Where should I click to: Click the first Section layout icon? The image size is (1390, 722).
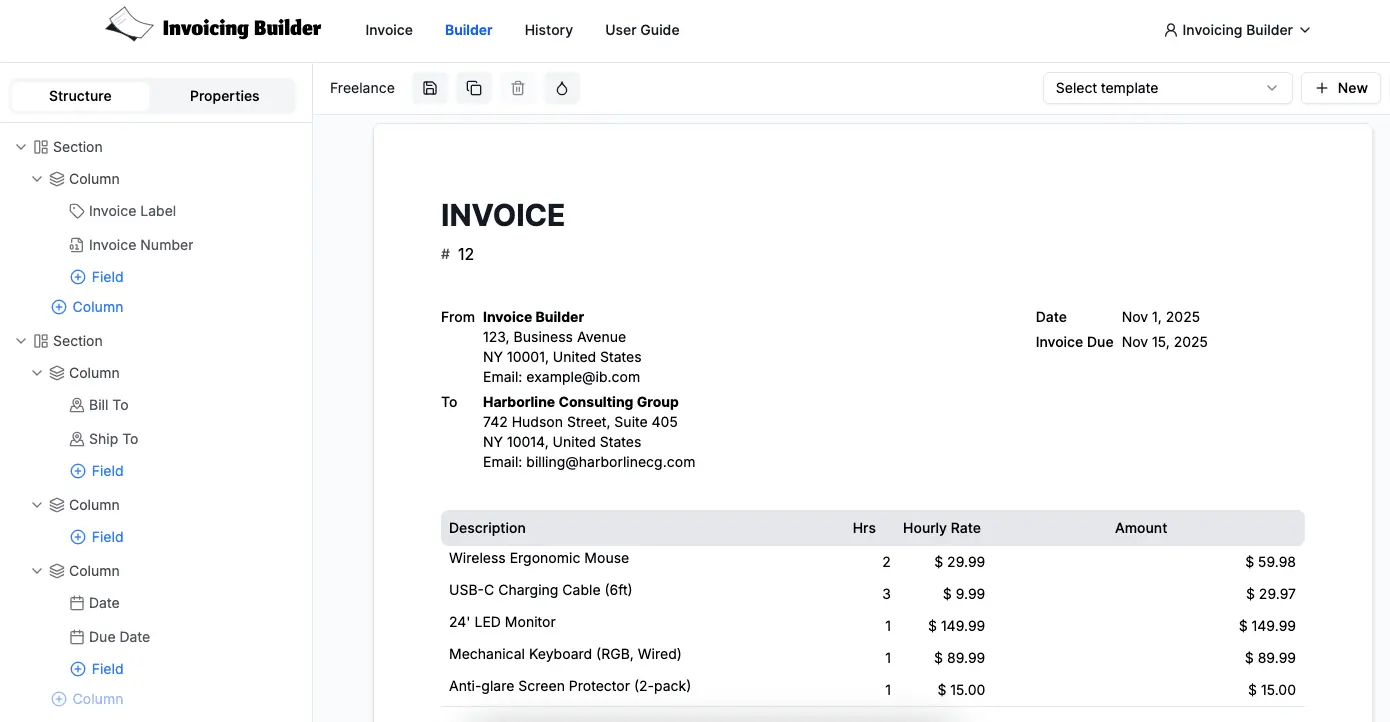41,147
